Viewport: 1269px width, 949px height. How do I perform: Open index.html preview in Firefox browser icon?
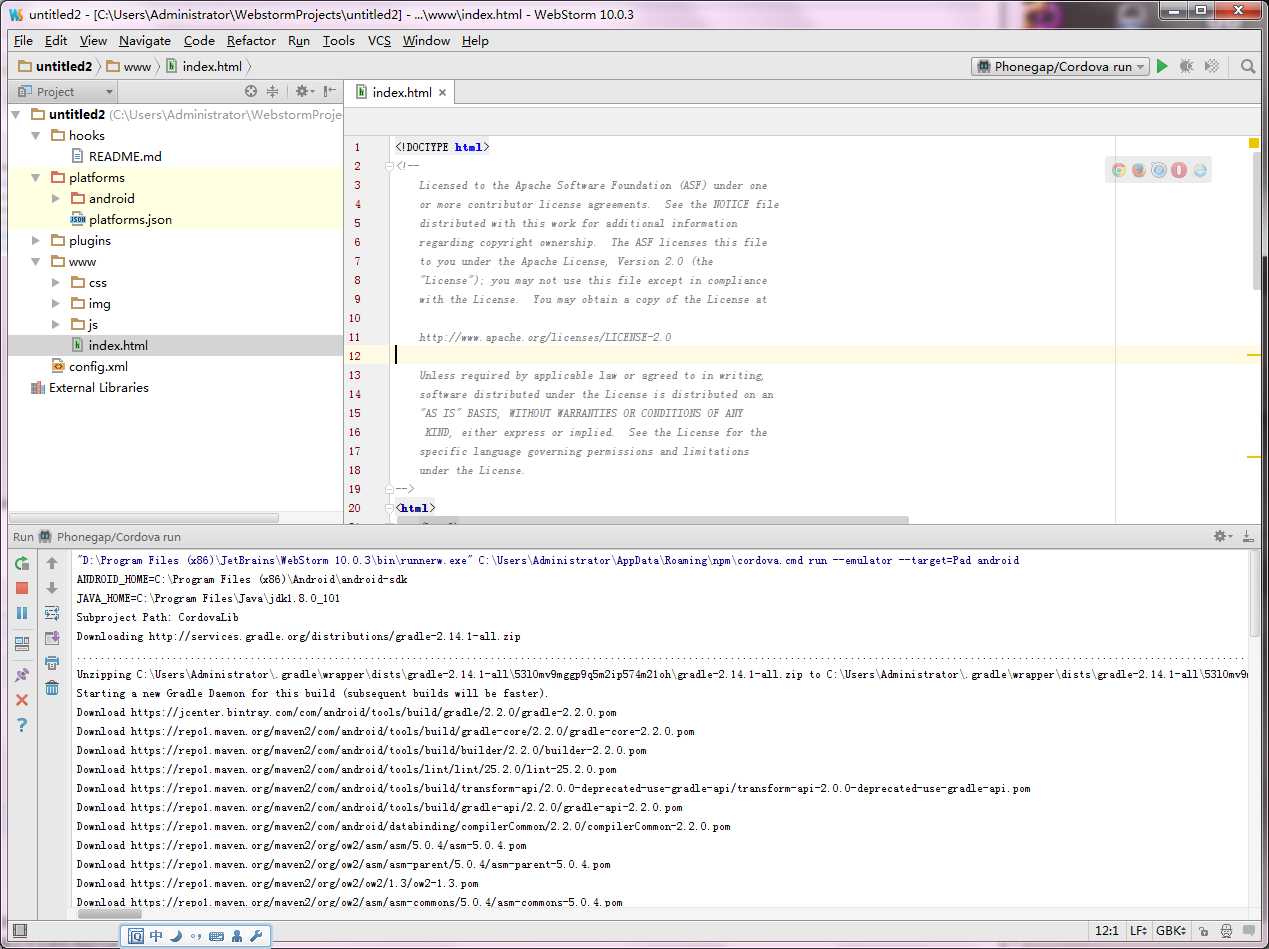point(1138,170)
